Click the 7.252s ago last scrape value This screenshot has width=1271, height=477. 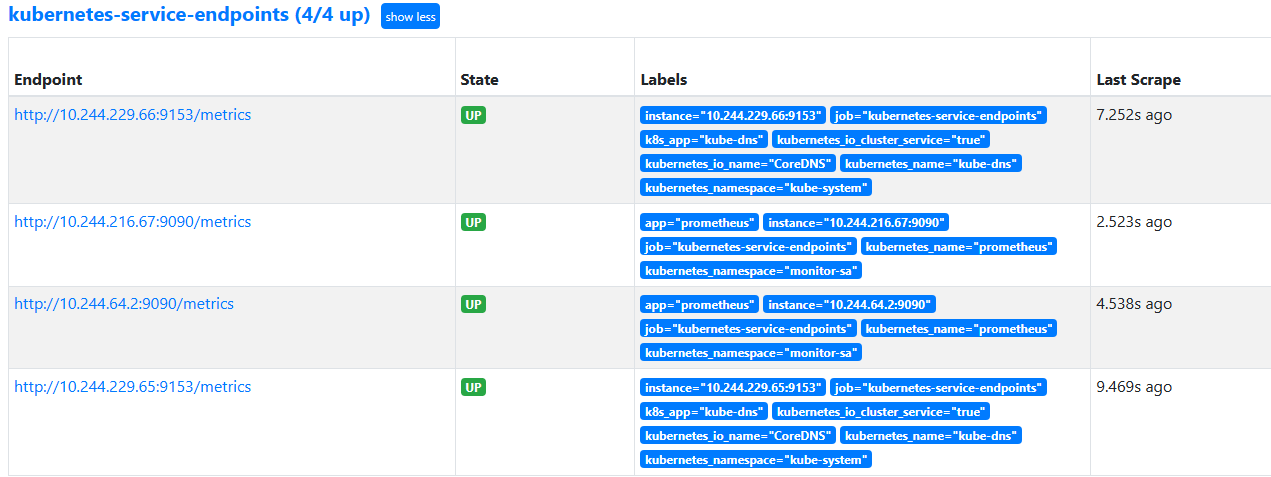pos(1134,115)
